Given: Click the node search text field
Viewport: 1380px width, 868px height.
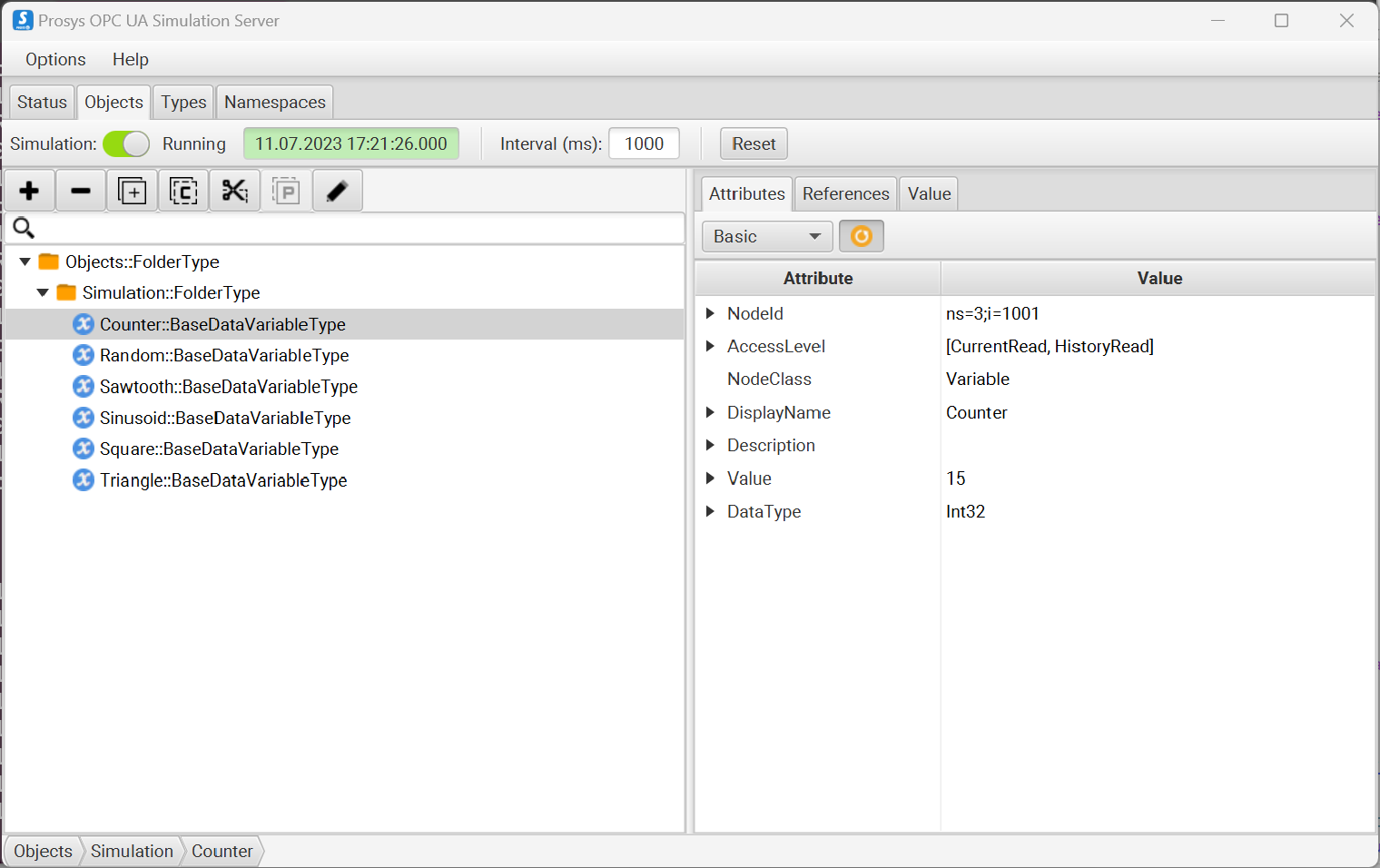Looking at the screenshot, I should pyautogui.click(x=345, y=228).
